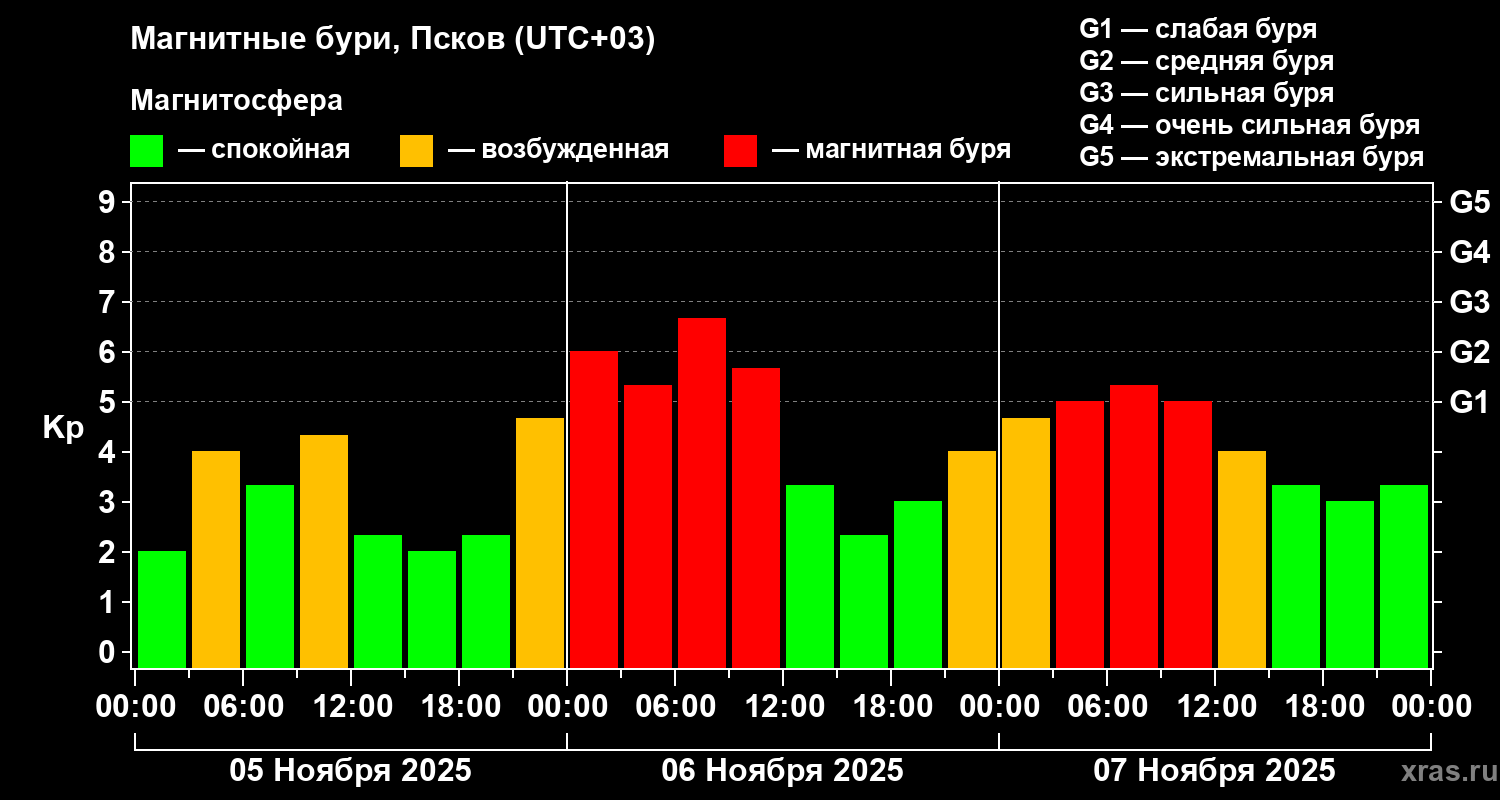Select the tallest red bar on 07 November
This screenshot has height=800, width=1500.
tap(1134, 526)
